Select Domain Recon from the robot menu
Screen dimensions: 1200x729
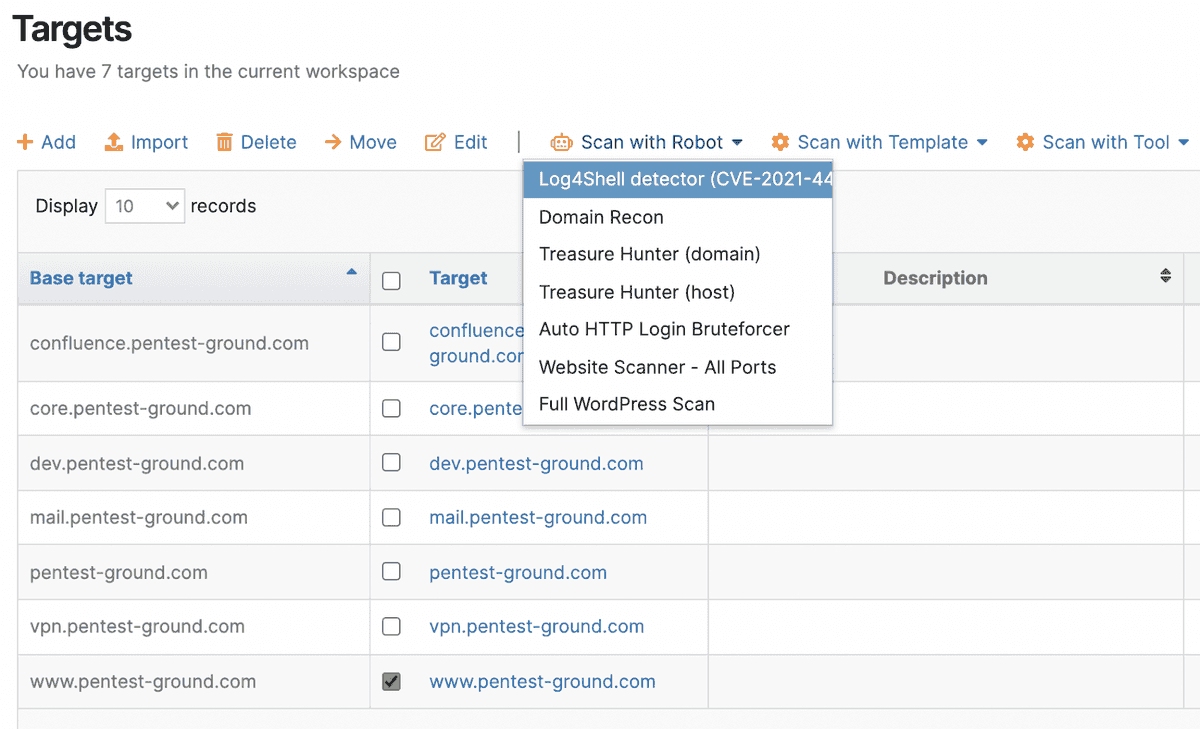601,217
